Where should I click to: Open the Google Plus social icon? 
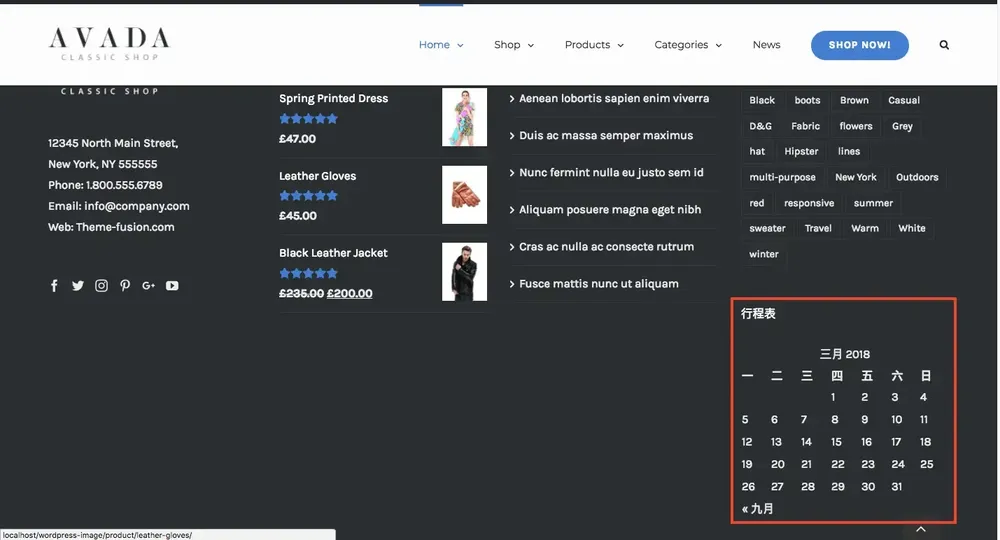(x=149, y=286)
